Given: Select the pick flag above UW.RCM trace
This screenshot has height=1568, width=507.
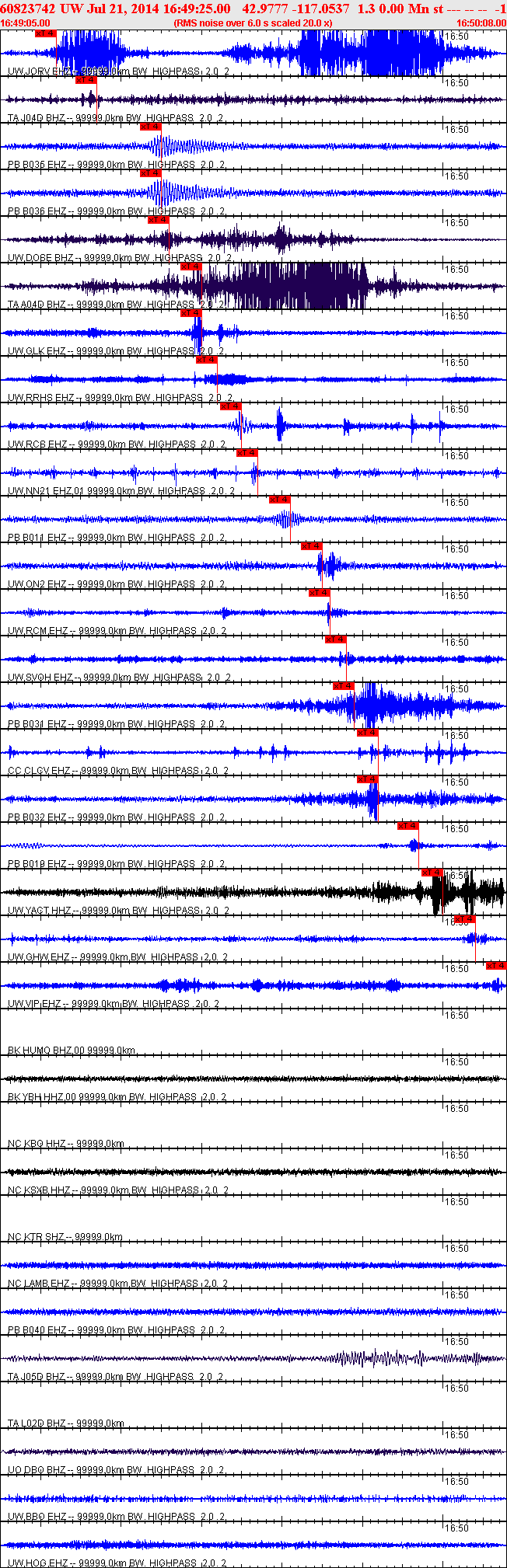Looking at the screenshot, I should pyautogui.click(x=319, y=593).
